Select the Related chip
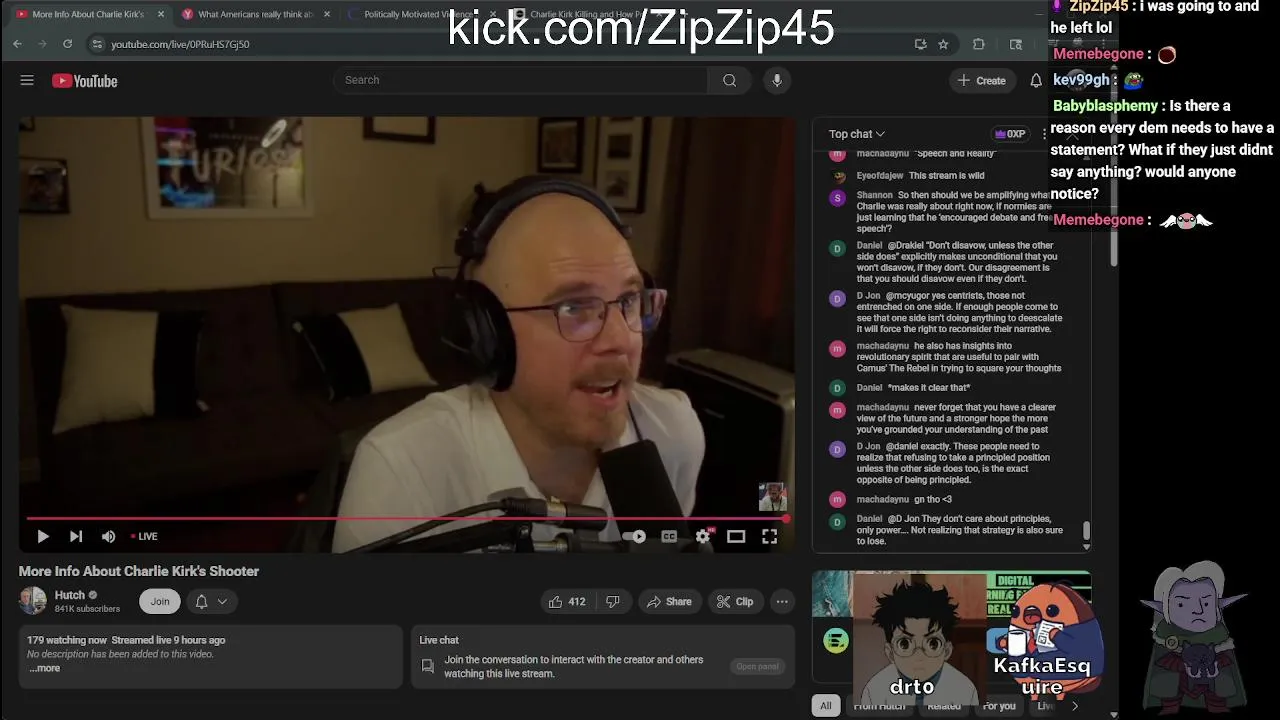 pos(943,706)
